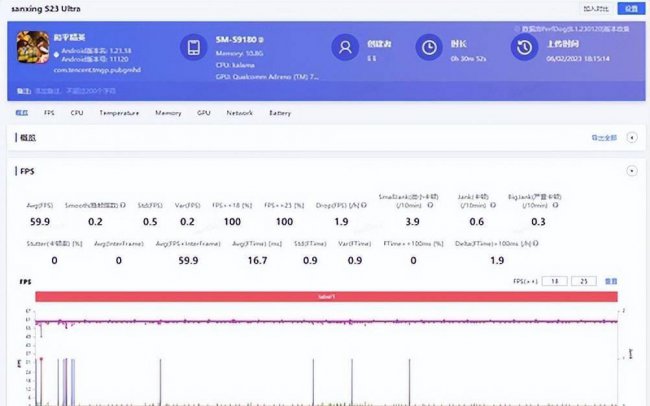
Task: Click the Drop(FPS) value 1.9
Action: coord(341,222)
